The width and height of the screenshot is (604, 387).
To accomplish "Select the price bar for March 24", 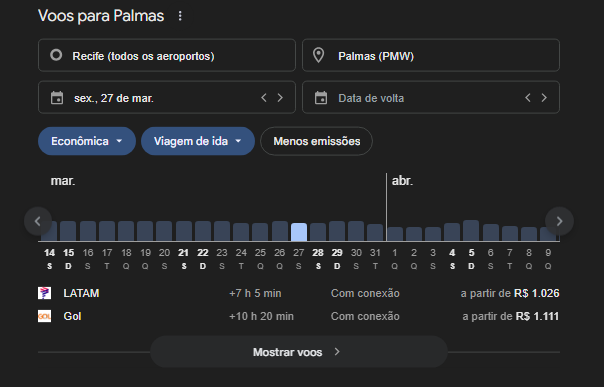I will [x=241, y=232].
